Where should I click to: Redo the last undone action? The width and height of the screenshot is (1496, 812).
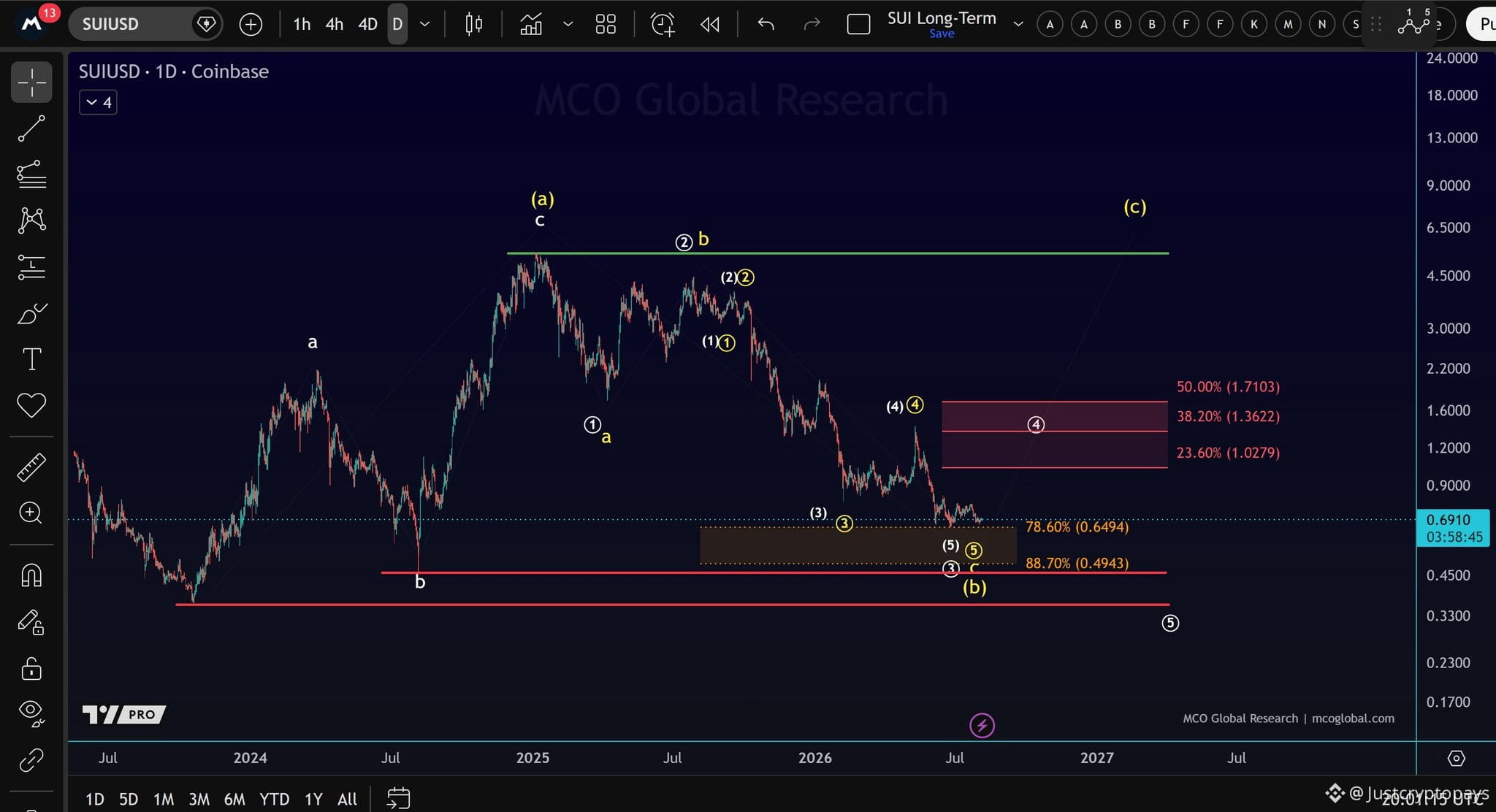coord(812,24)
